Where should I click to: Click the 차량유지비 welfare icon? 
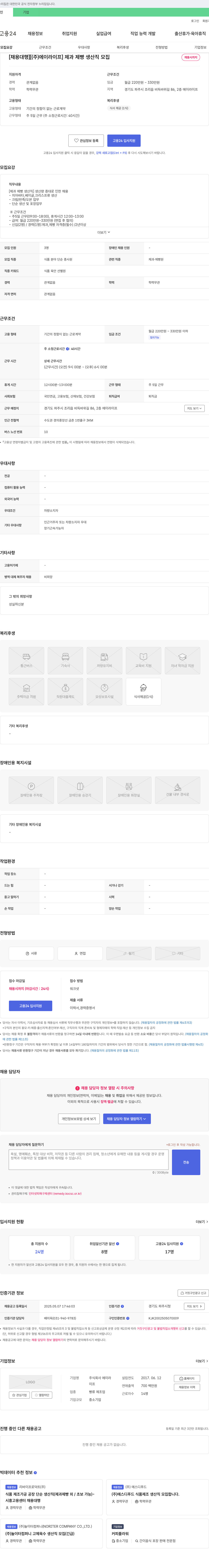point(104,660)
